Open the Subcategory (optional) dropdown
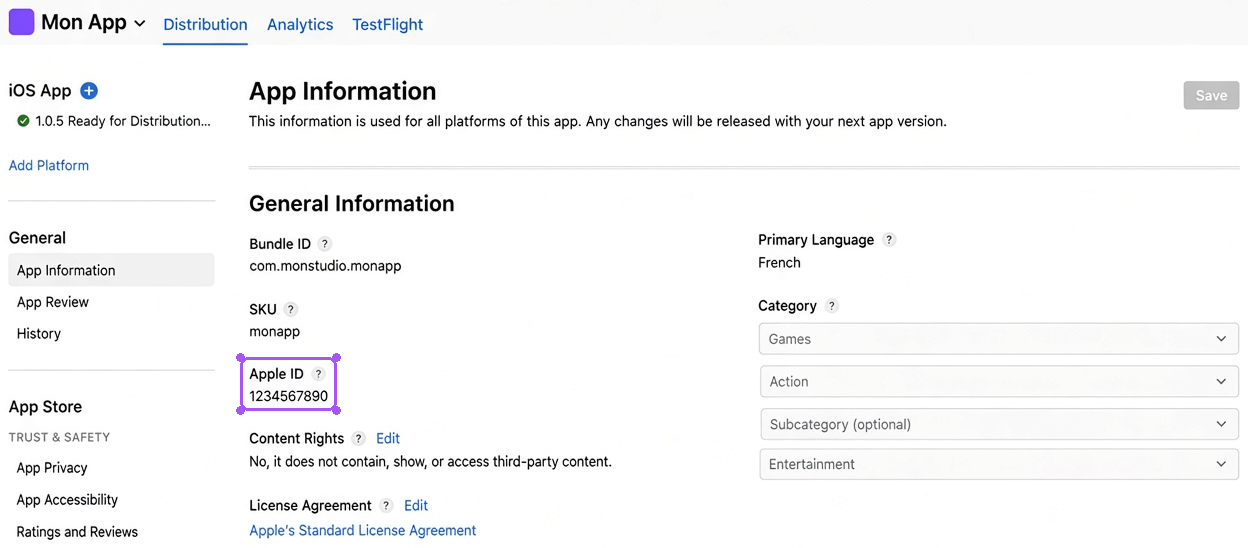This screenshot has height=548, width=1248. (x=999, y=424)
